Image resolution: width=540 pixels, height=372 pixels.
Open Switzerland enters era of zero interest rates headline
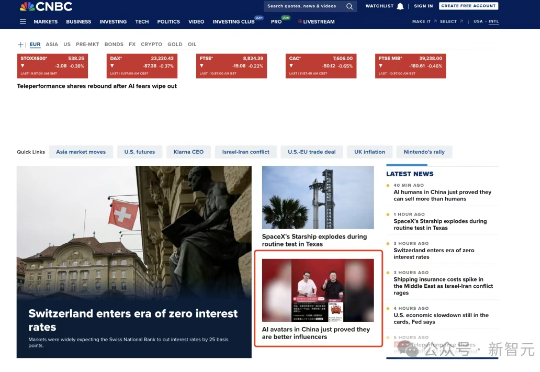[x=133, y=320]
